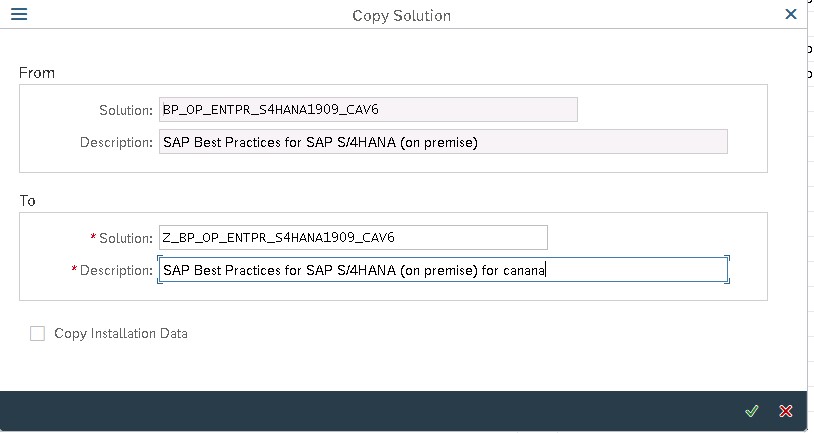Click the To group heading
This screenshot has height=433, width=814.
click(28, 200)
